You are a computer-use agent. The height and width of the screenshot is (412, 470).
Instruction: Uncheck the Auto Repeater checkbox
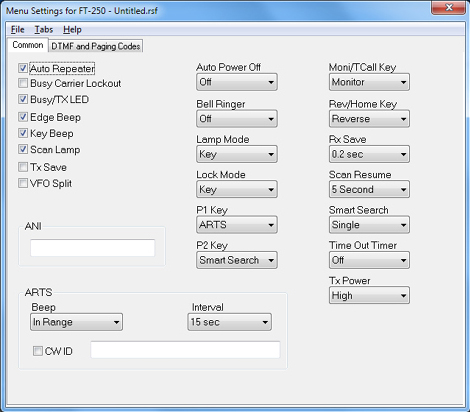pos(23,68)
